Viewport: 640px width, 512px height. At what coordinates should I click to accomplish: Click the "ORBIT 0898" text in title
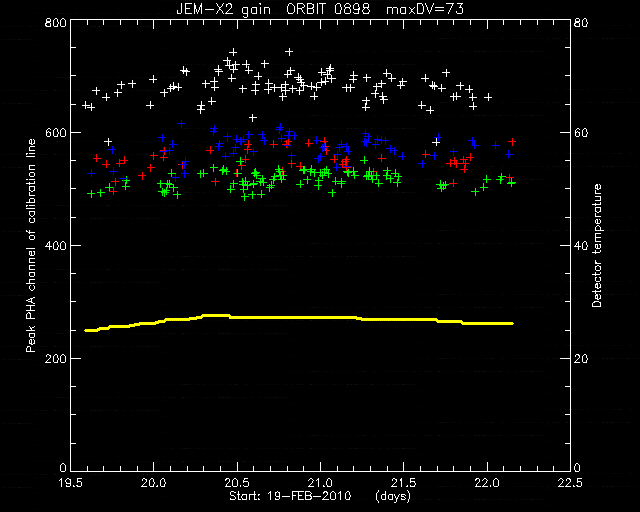pyautogui.click(x=329, y=9)
